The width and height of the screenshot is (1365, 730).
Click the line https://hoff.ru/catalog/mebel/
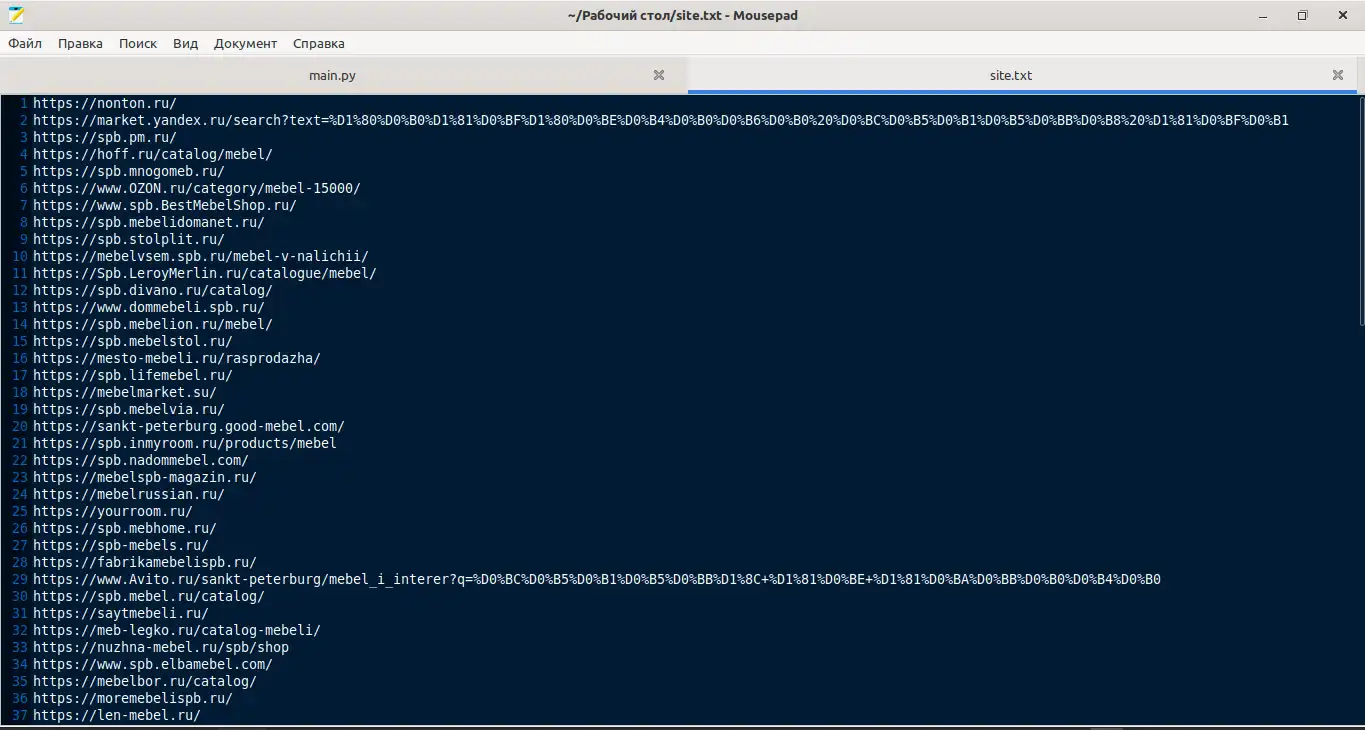click(153, 154)
